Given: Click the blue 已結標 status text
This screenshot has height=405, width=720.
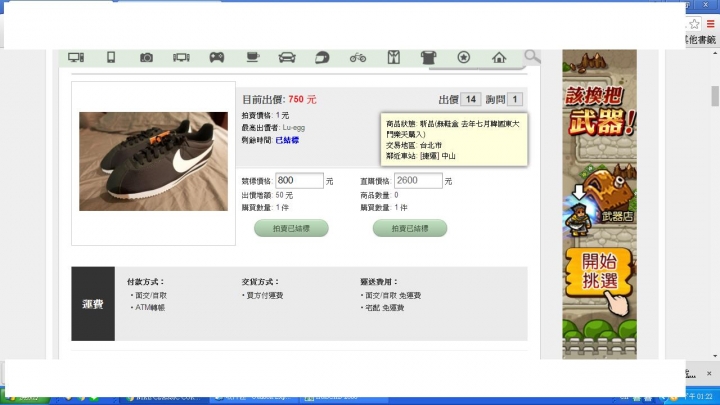Looking at the screenshot, I should 287,140.
